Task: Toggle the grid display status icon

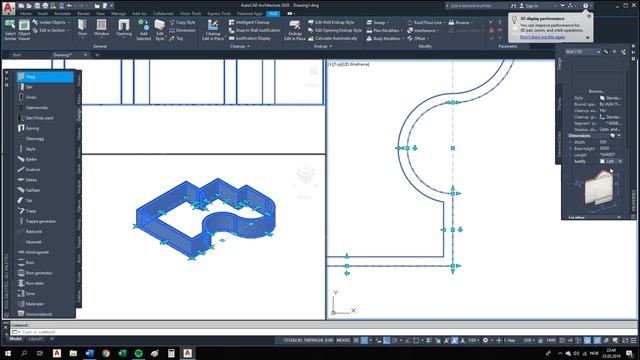Action: coord(356,340)
